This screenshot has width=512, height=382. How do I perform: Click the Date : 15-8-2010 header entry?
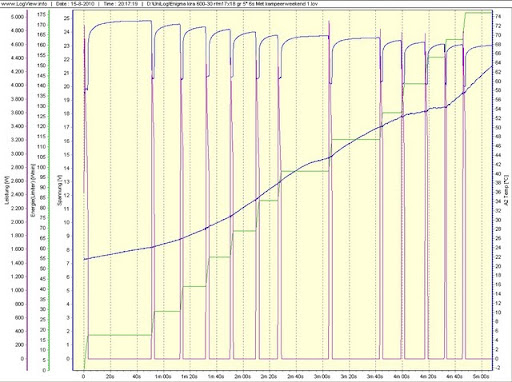pos(76,4)
